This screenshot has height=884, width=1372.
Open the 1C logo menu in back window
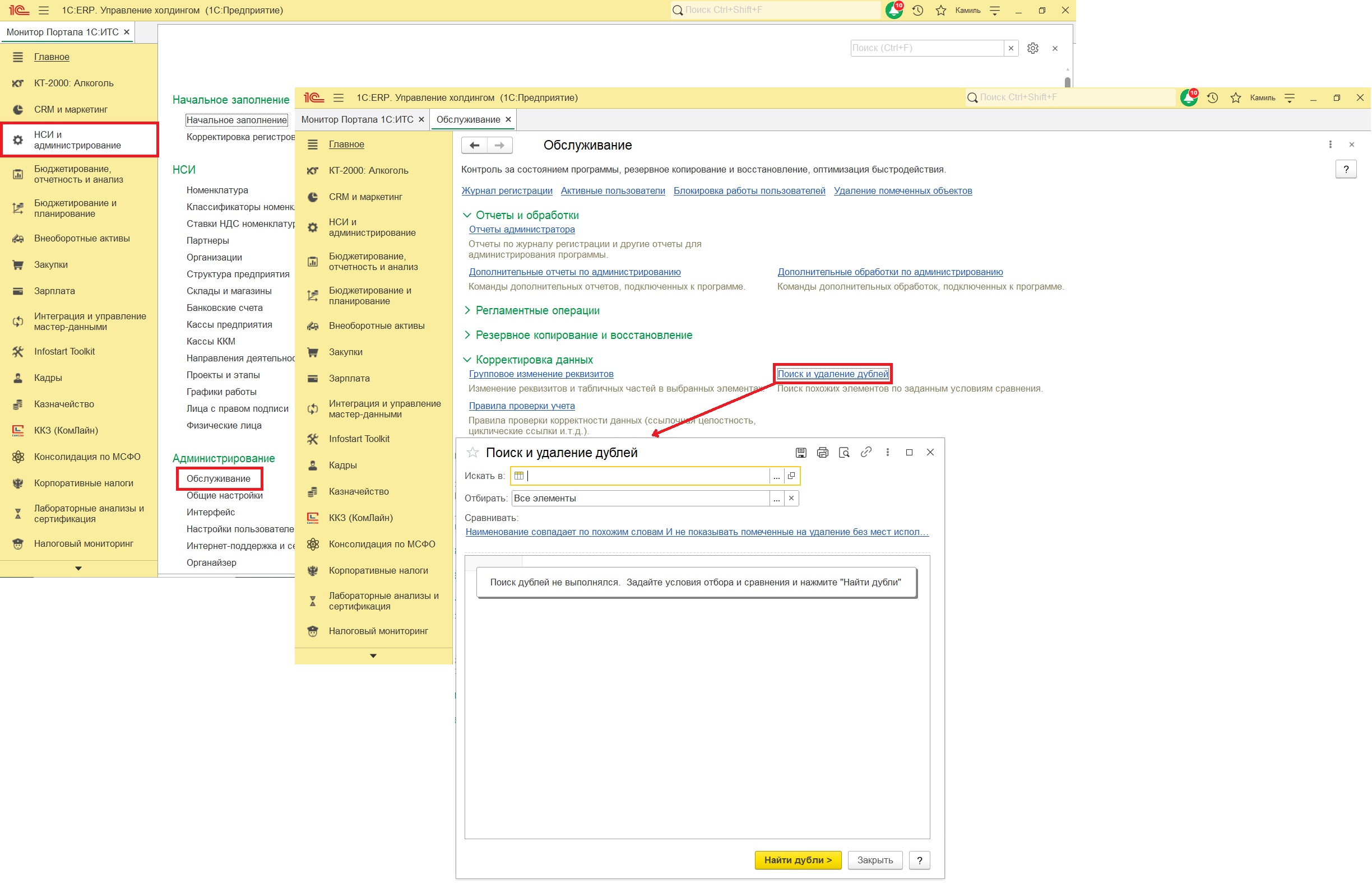tap(18, 10)
